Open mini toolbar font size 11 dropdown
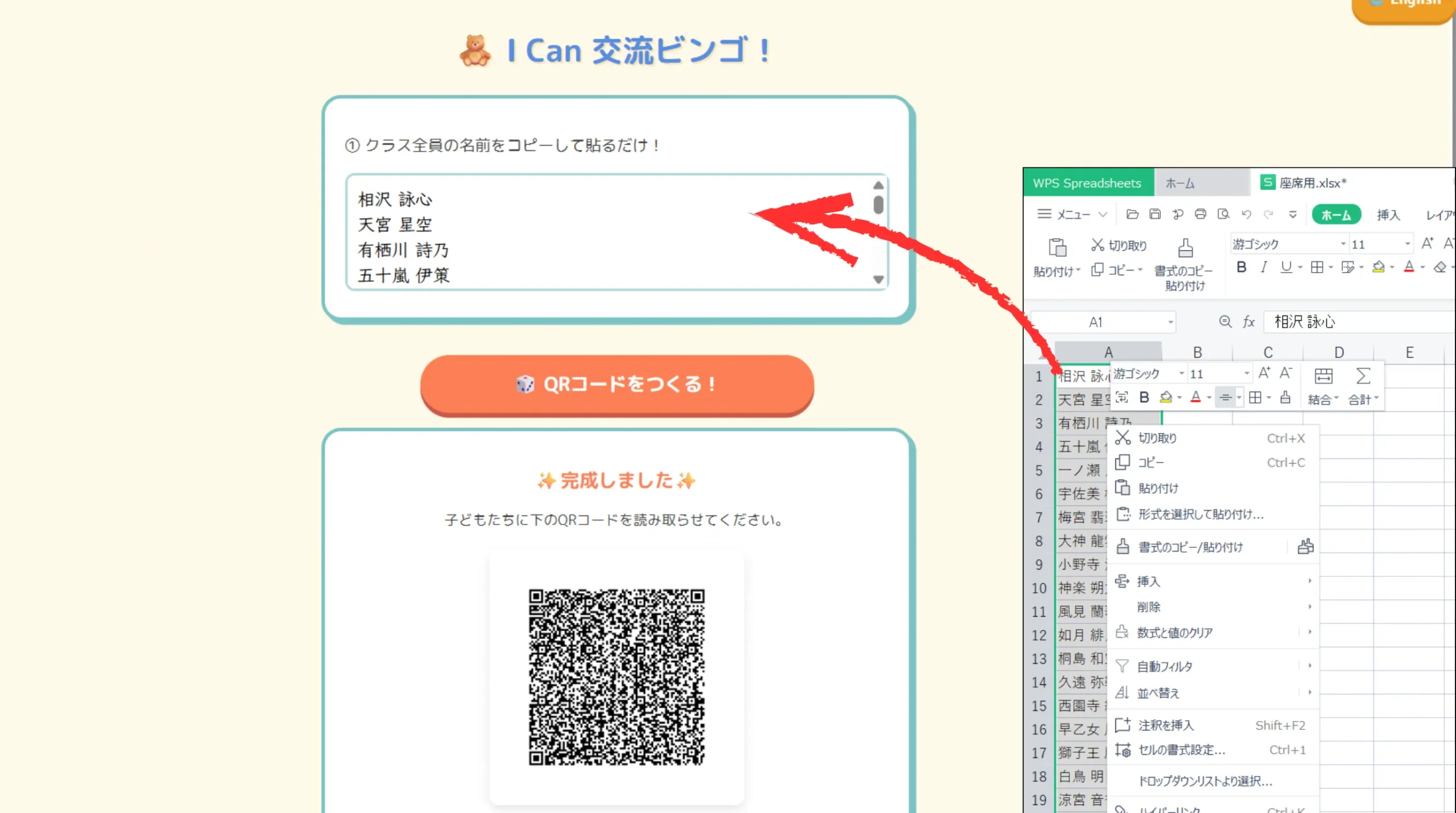The height and width of the screenshot is (813, 1456). tap(1246, 374)
